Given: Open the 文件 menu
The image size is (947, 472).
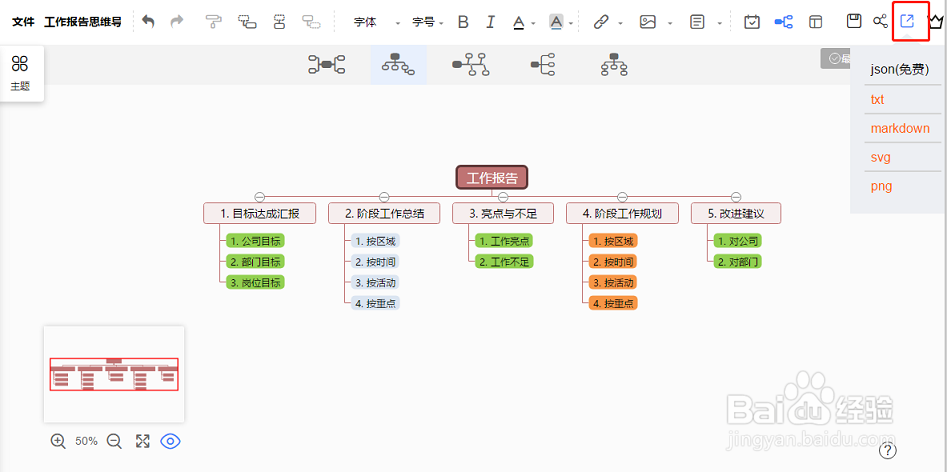Looking at the screenshot, I should coord(24,22).
